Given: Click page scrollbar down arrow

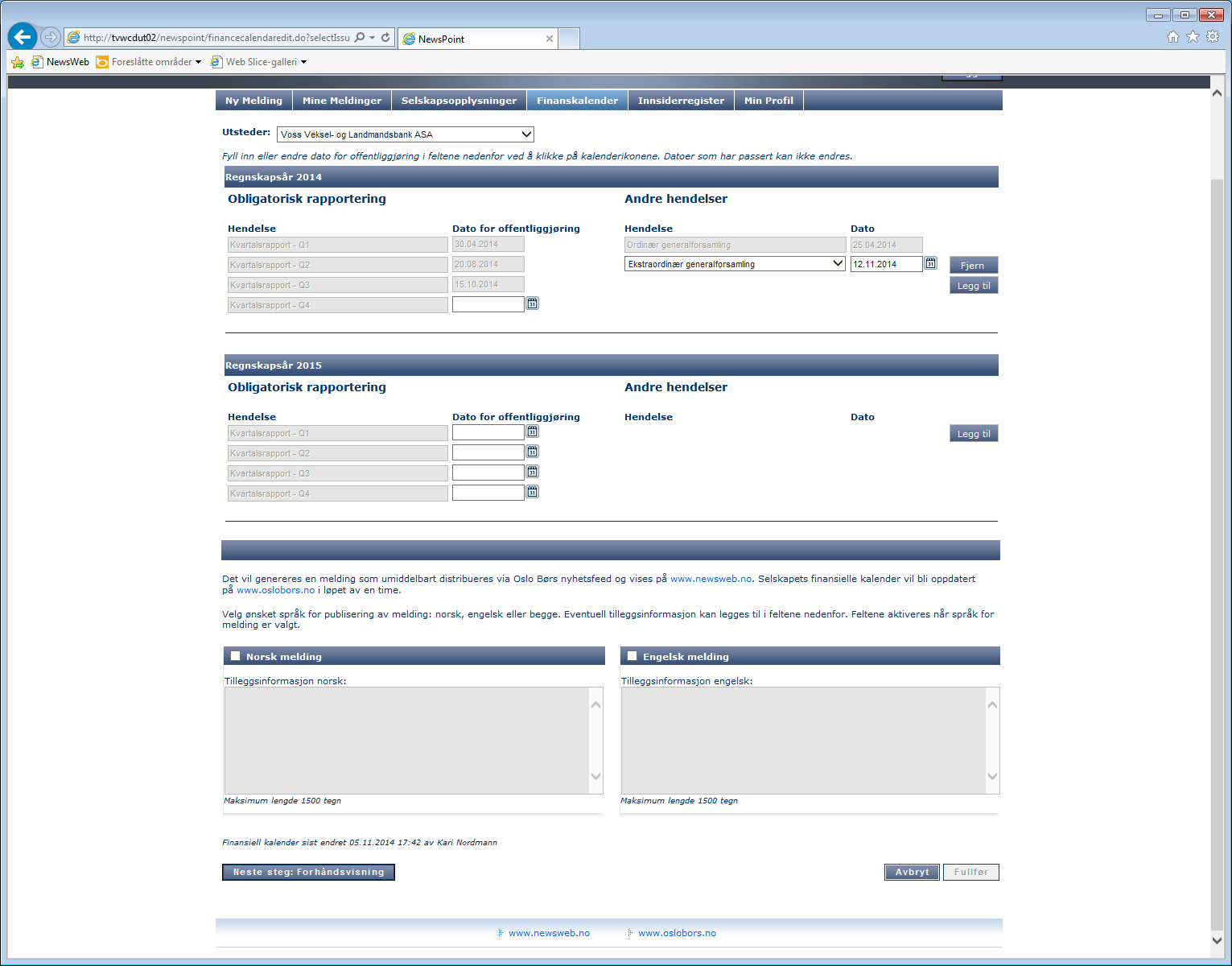Looking at the screenshot, I should coord(1217,939).
